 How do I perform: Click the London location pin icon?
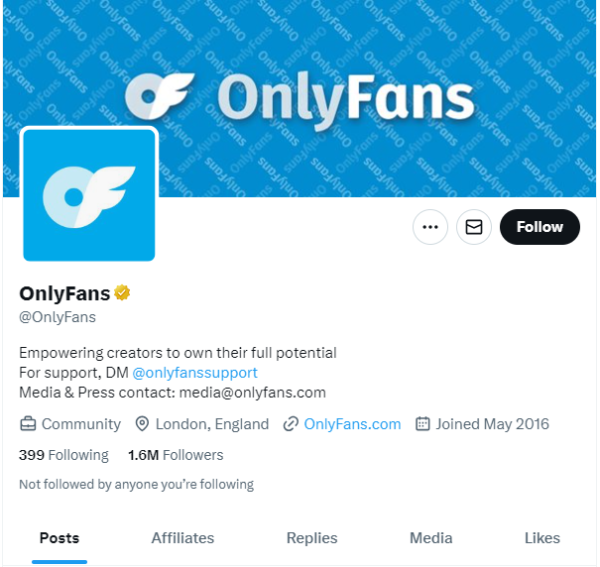[x=142, y=424]
